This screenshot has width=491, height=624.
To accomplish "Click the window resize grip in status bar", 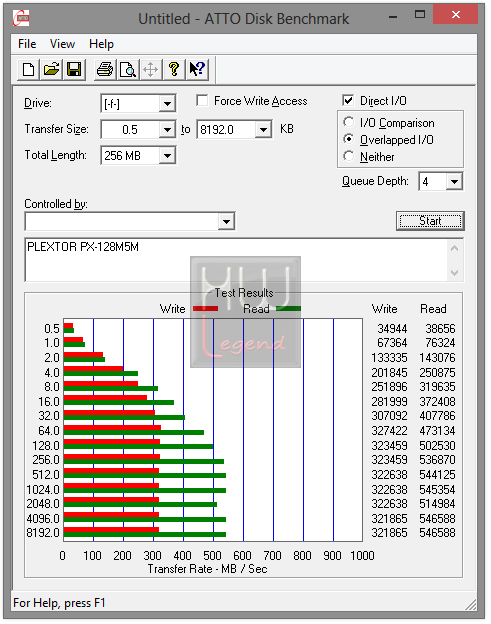I will tap(471, 605).
